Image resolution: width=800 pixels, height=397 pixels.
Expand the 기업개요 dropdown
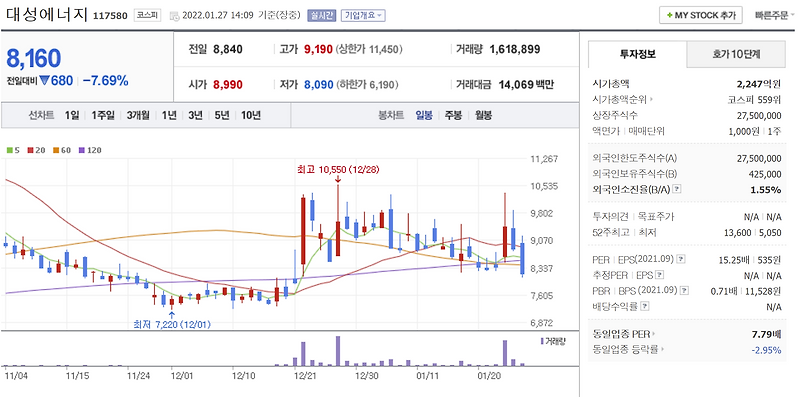click(x=363, y=15)
